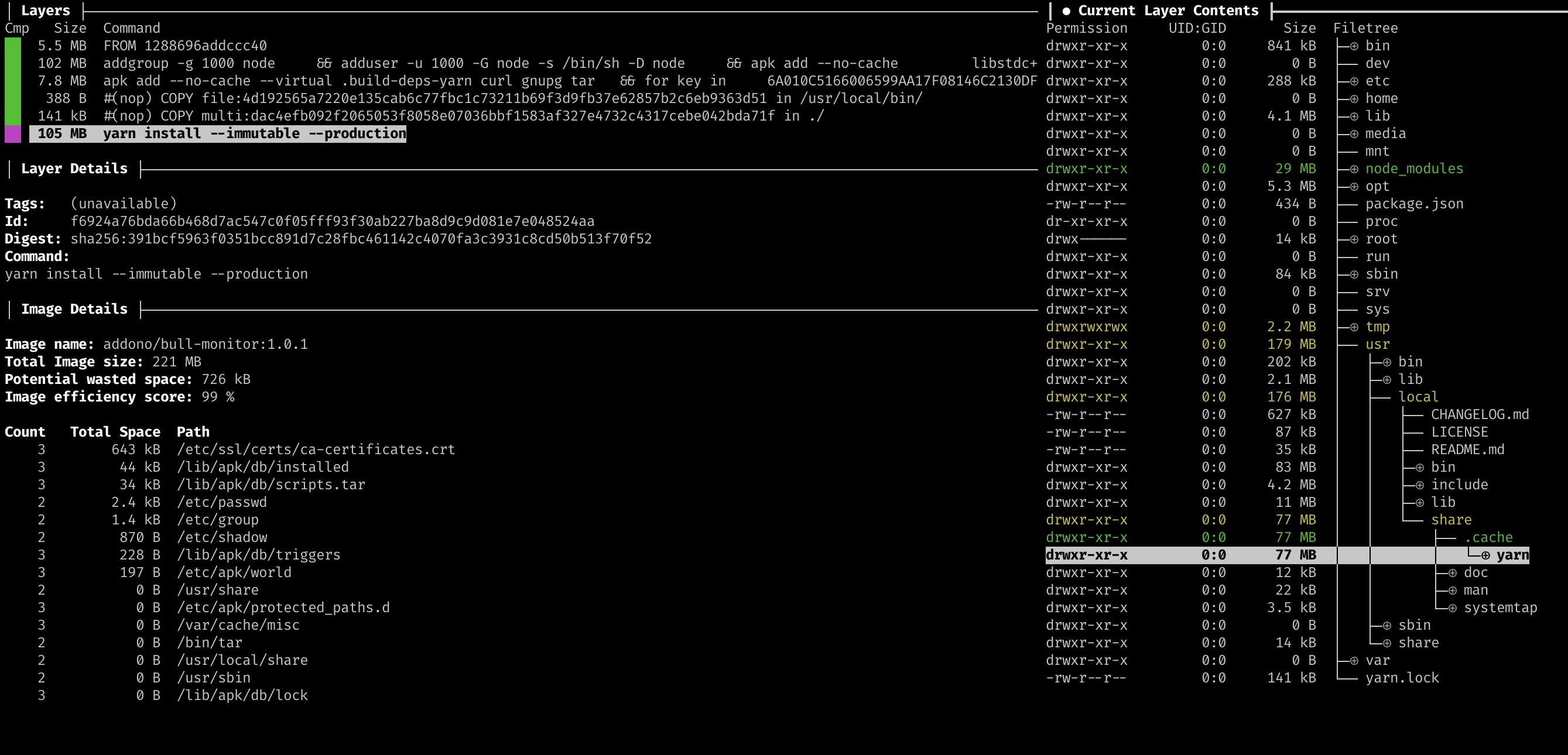Screen dimensions: 1568x755
Task: Expand the etc folder node
Action: (x=1354, y=81)
